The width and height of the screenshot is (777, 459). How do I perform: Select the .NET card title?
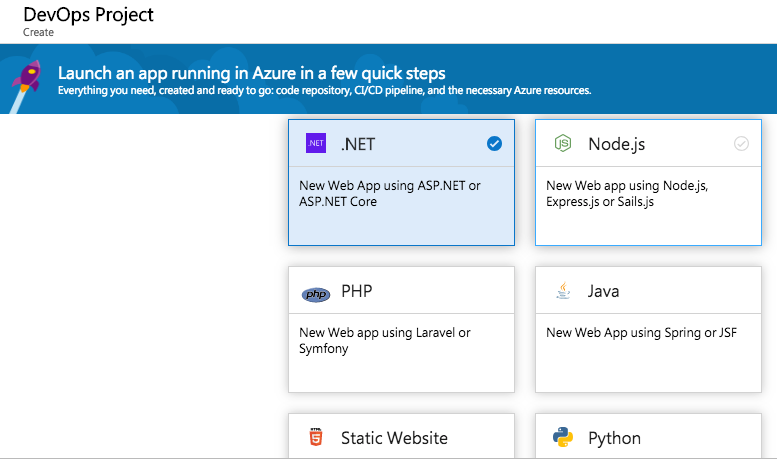coord(358,144)
